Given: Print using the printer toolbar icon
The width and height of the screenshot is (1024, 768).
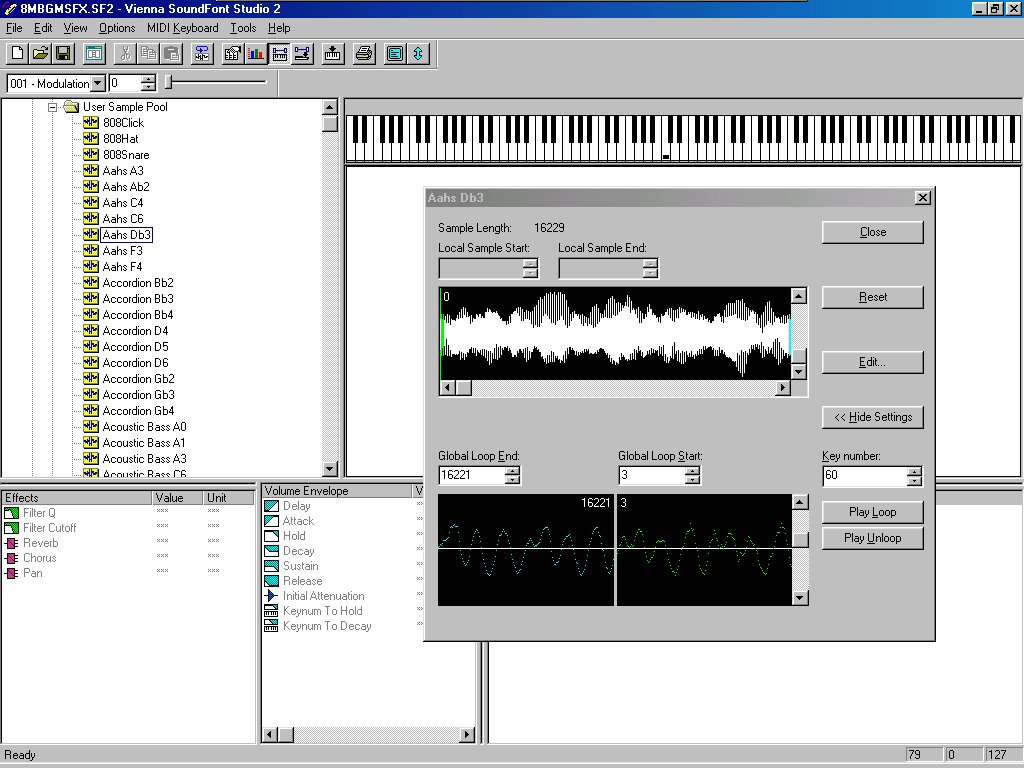Looking at the screenshot, I should tap(364, 54).
